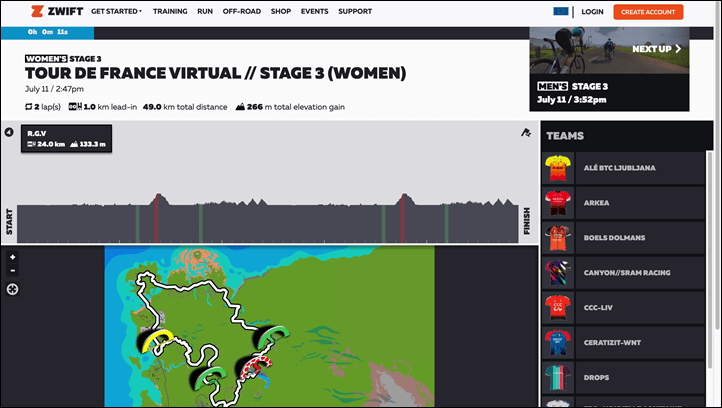Click the Create Account button
This screenshot has width=722, height=408.
point(648,12)
